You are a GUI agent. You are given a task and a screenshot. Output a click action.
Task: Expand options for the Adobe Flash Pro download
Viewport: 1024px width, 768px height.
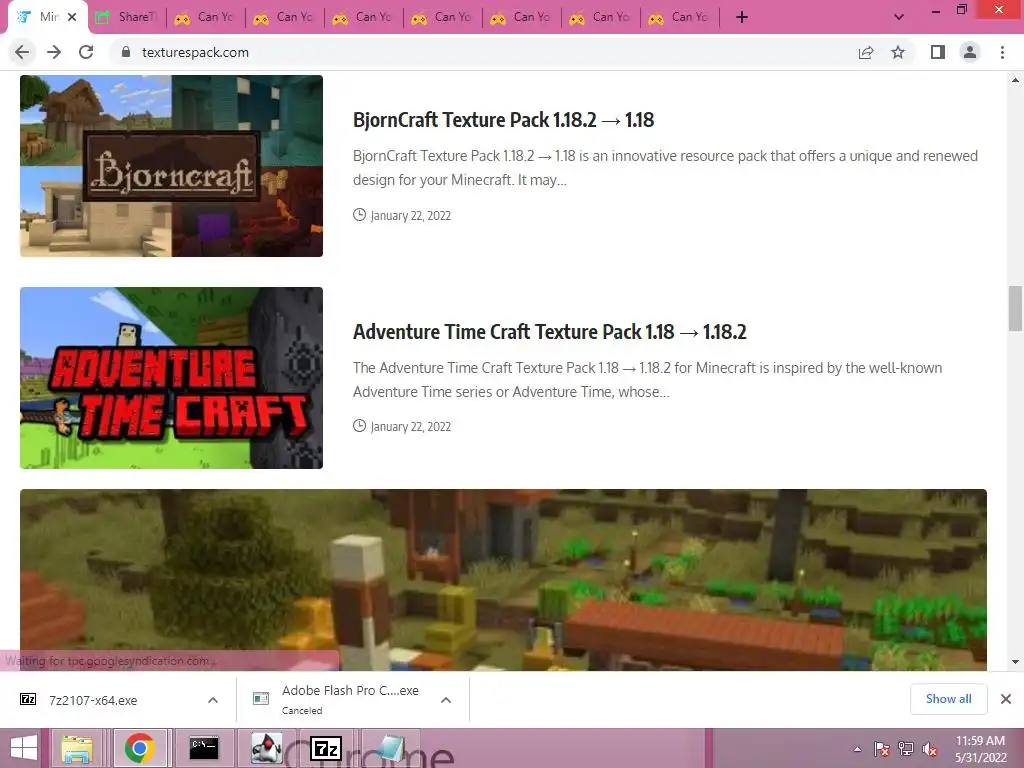tap(446, 700)
